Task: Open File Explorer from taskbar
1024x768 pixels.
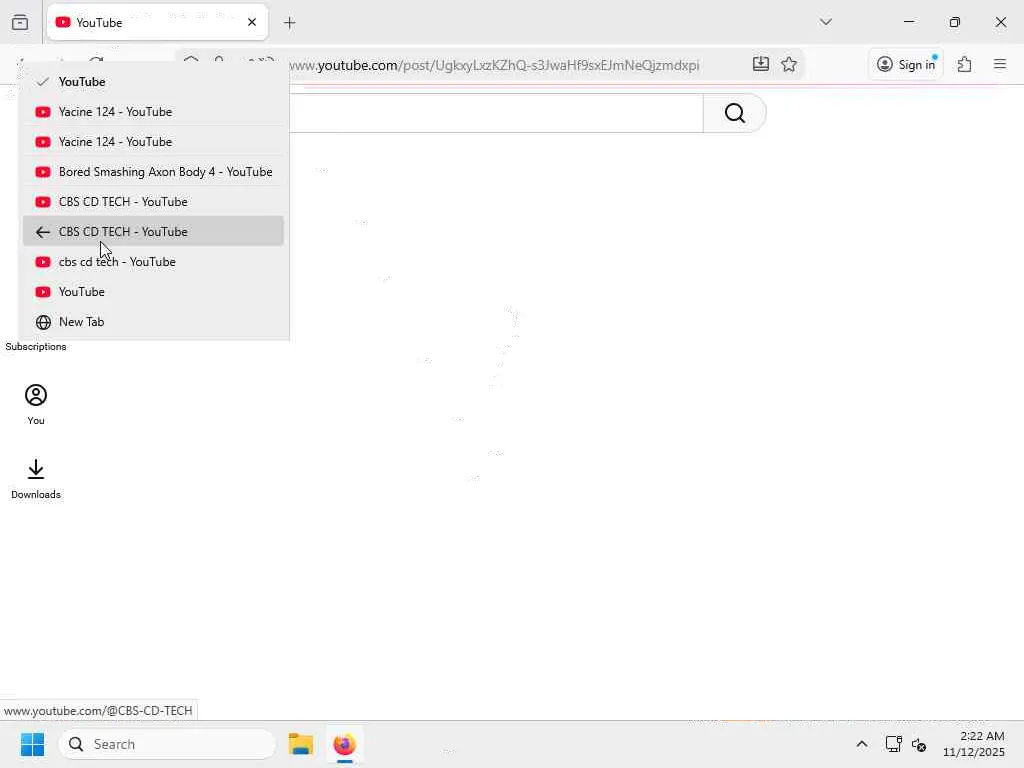Action: point(301,744)
